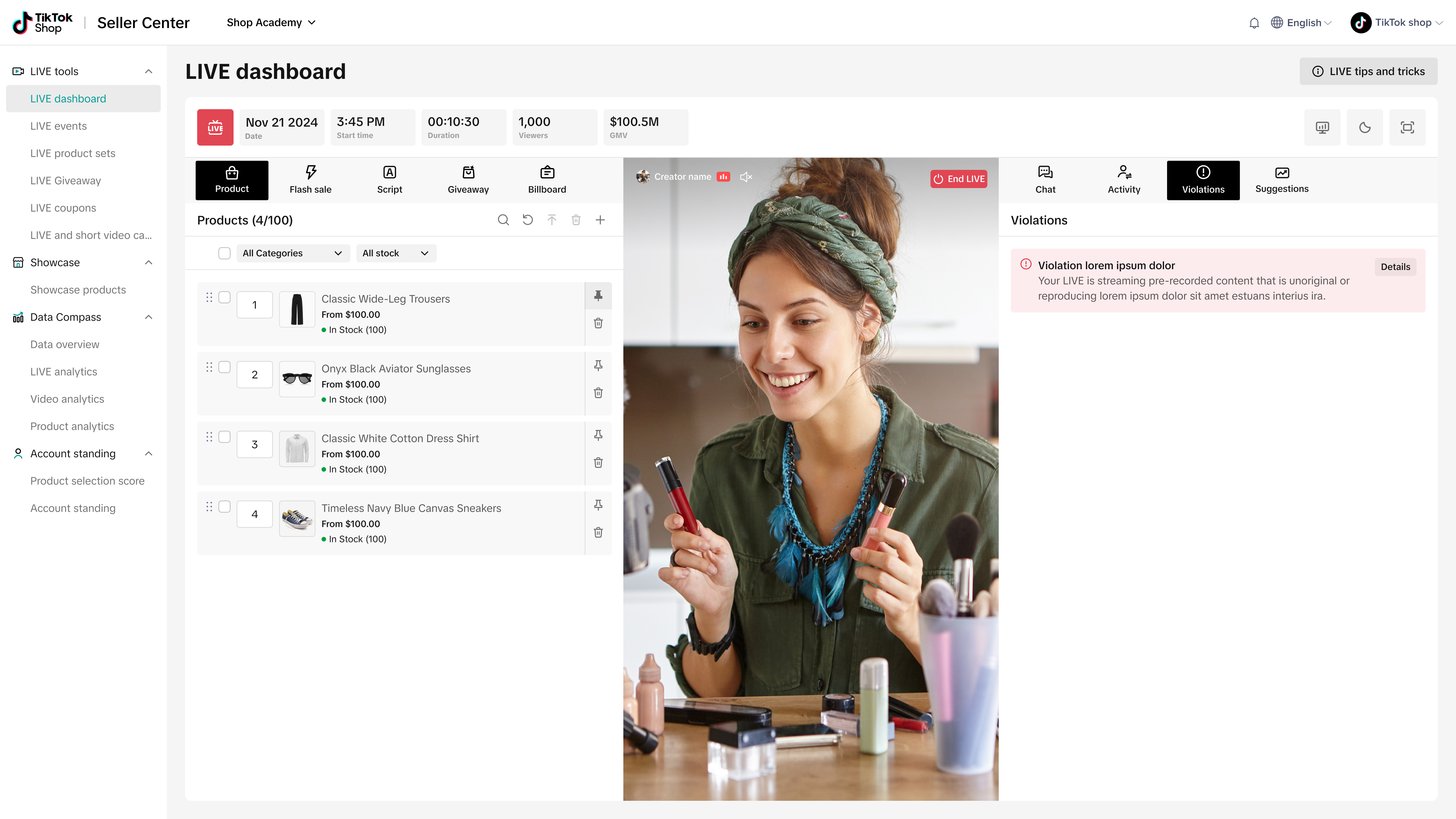Viewport: 1456px width, 819px height.
Task: Open the All Categories dropdown
Action: tap(292, 253)
